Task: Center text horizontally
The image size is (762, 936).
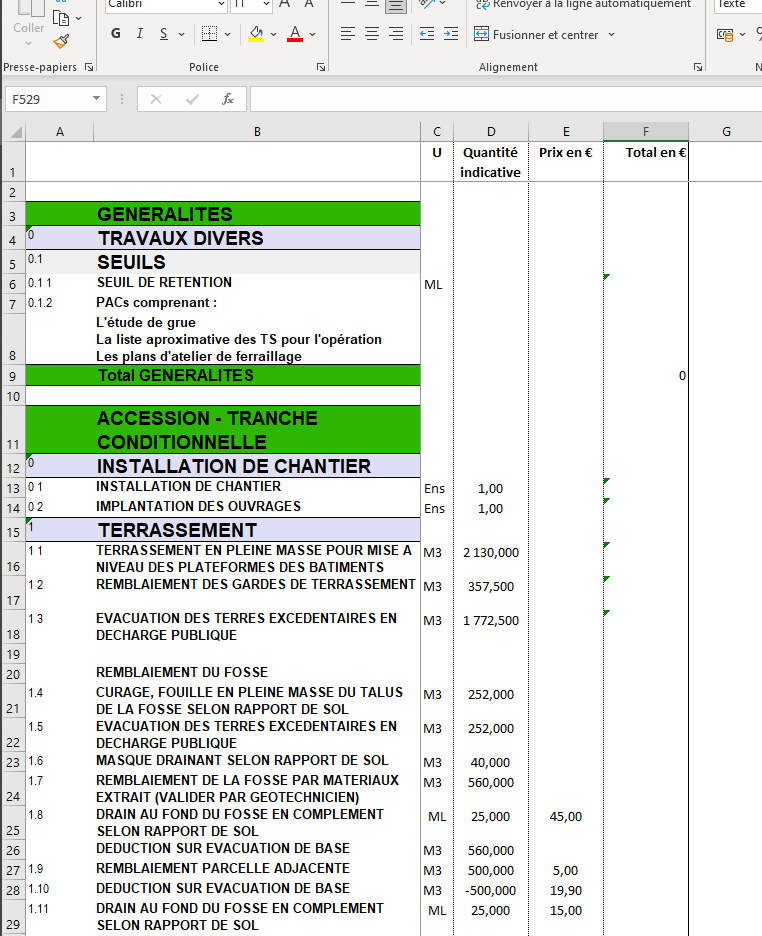Action: 372,34
